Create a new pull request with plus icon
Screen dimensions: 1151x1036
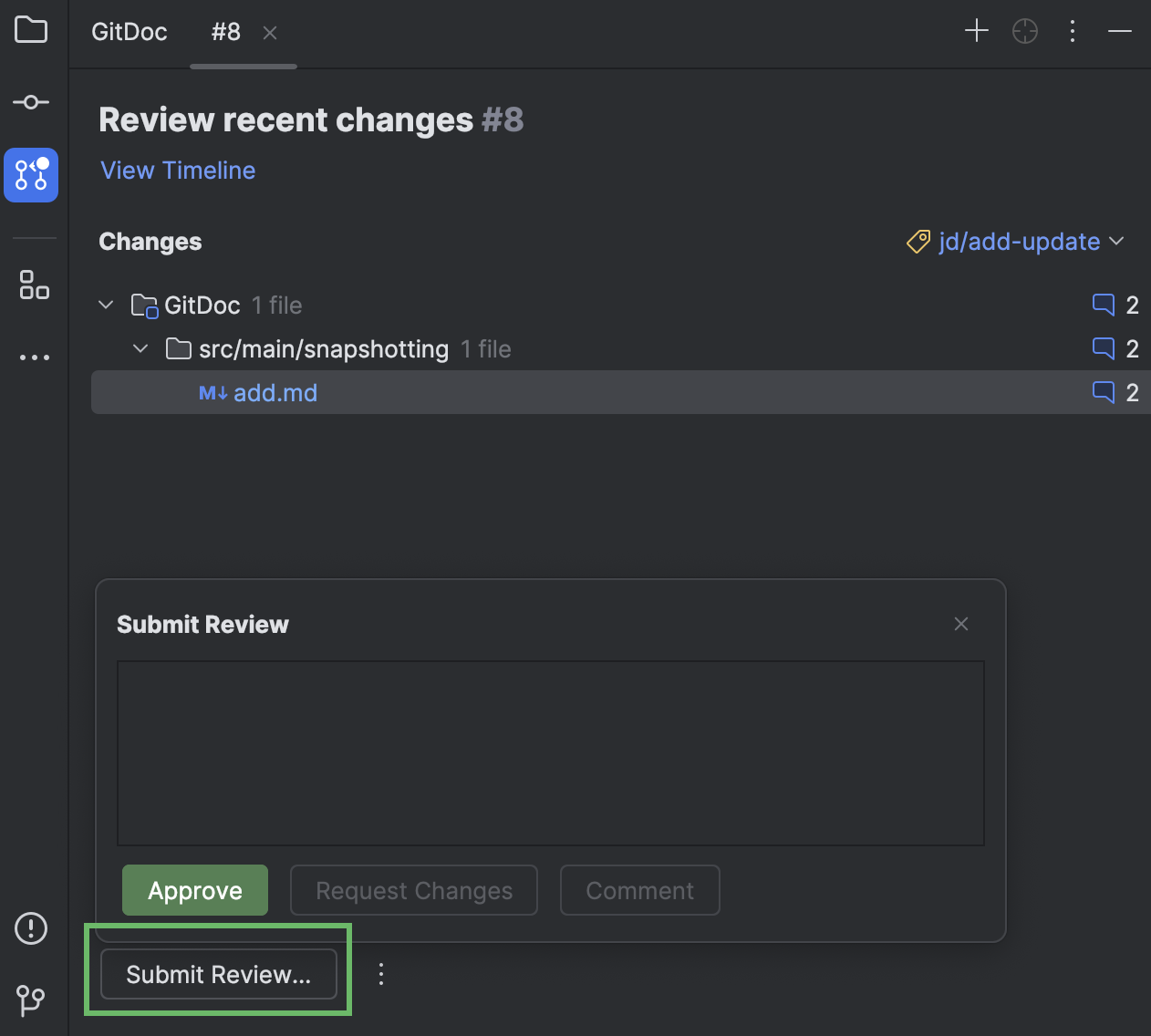976,30
